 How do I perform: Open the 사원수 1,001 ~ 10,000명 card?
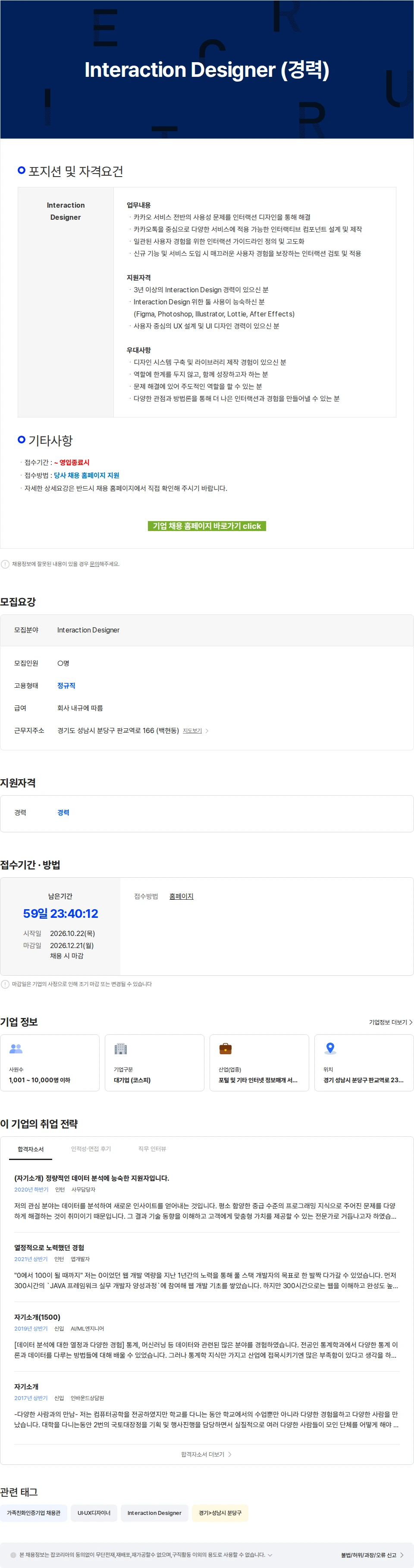50,1063
